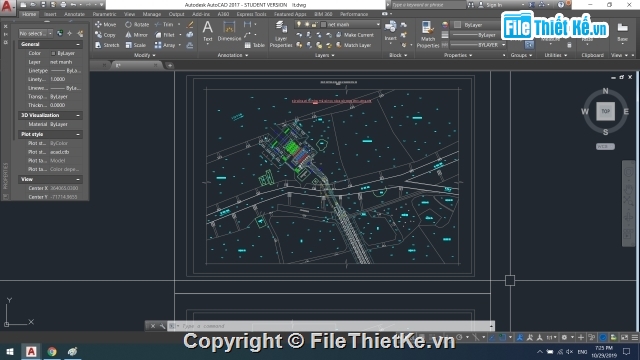Click Match Properties tool
Viewport: 640px width, 360px height.
[428, 34]
